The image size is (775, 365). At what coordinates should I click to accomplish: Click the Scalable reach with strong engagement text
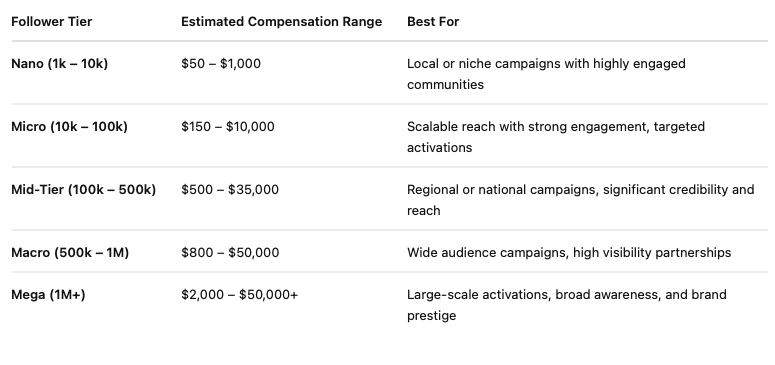coord(527,127)
